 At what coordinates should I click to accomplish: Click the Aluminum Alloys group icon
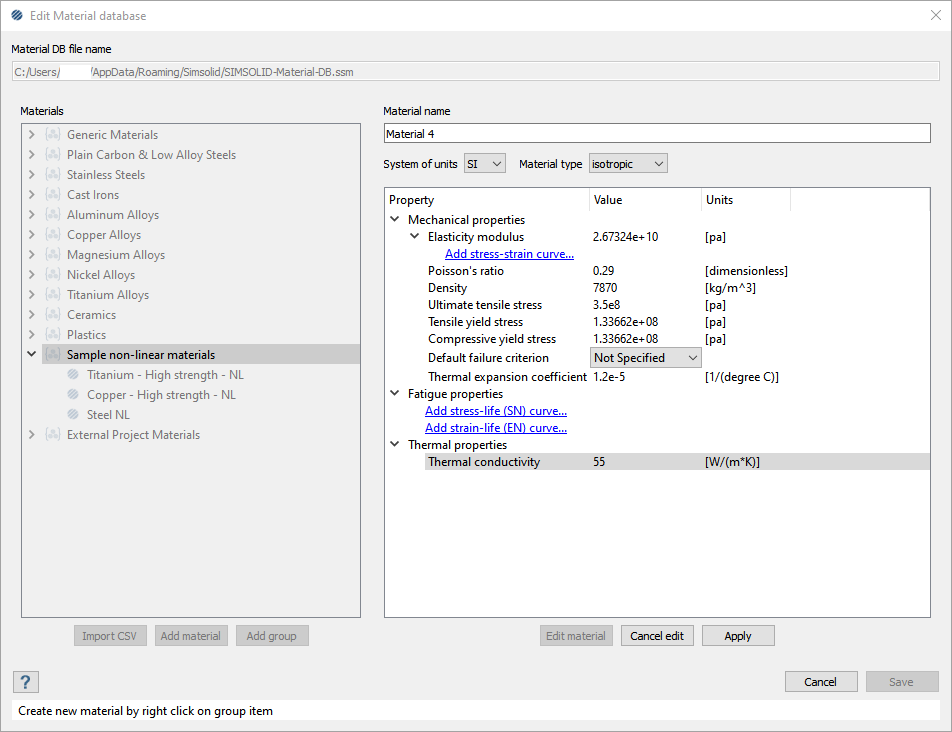[53, 215]
